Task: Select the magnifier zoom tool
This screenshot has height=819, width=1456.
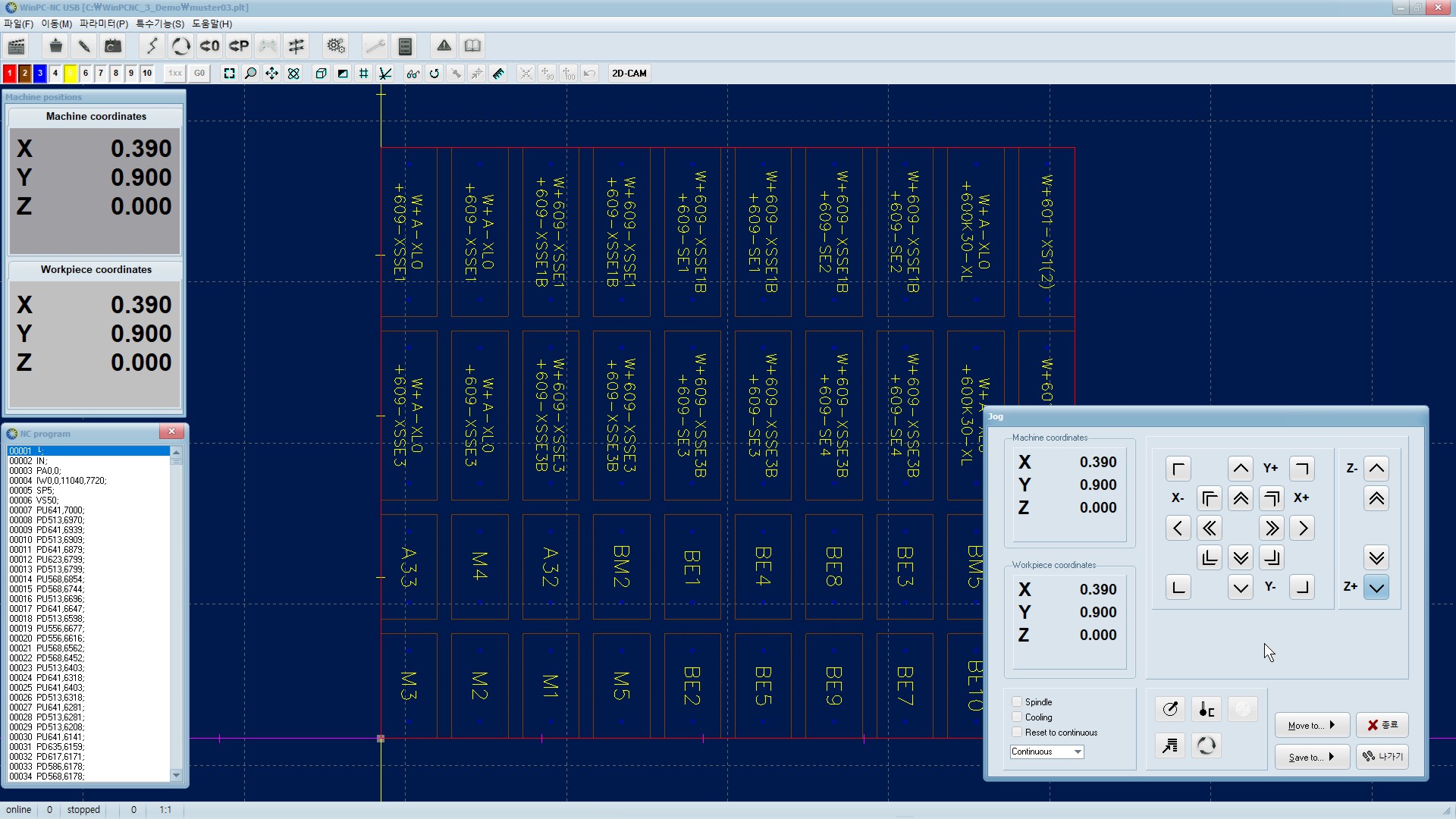Action: 250,74
